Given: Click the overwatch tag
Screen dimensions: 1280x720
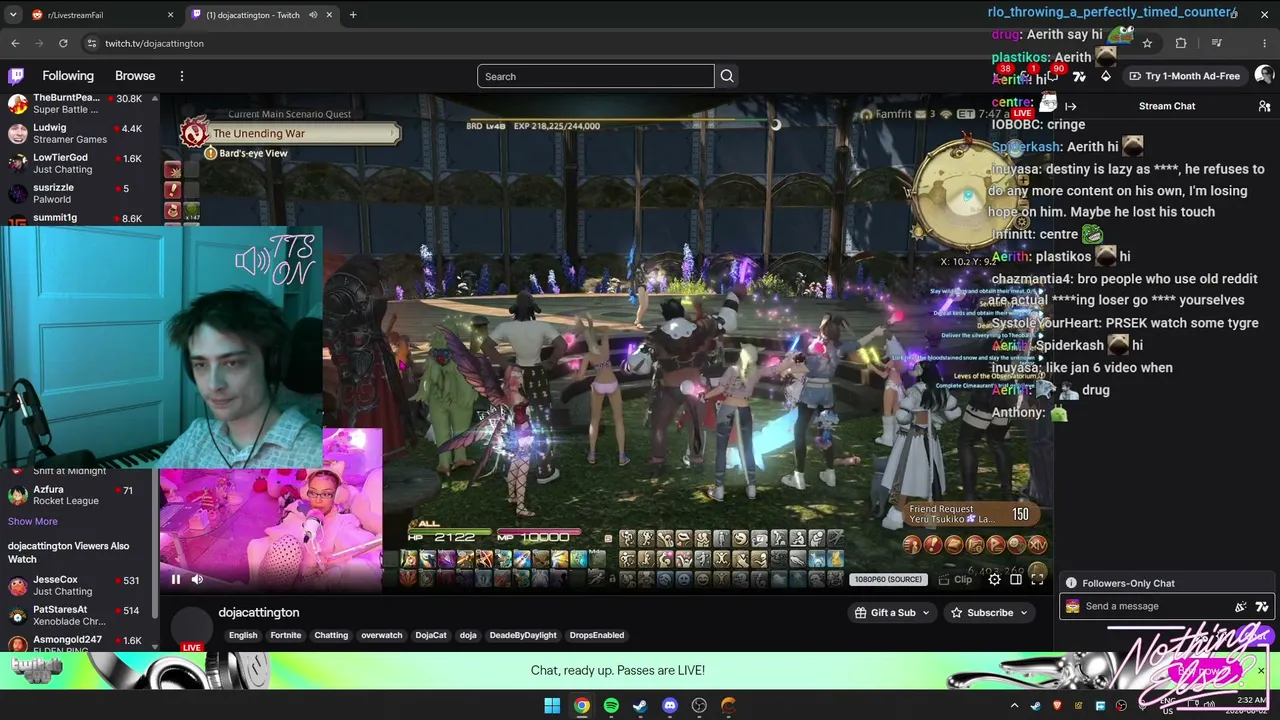Looking at the screenshot, I should (382, 635).
